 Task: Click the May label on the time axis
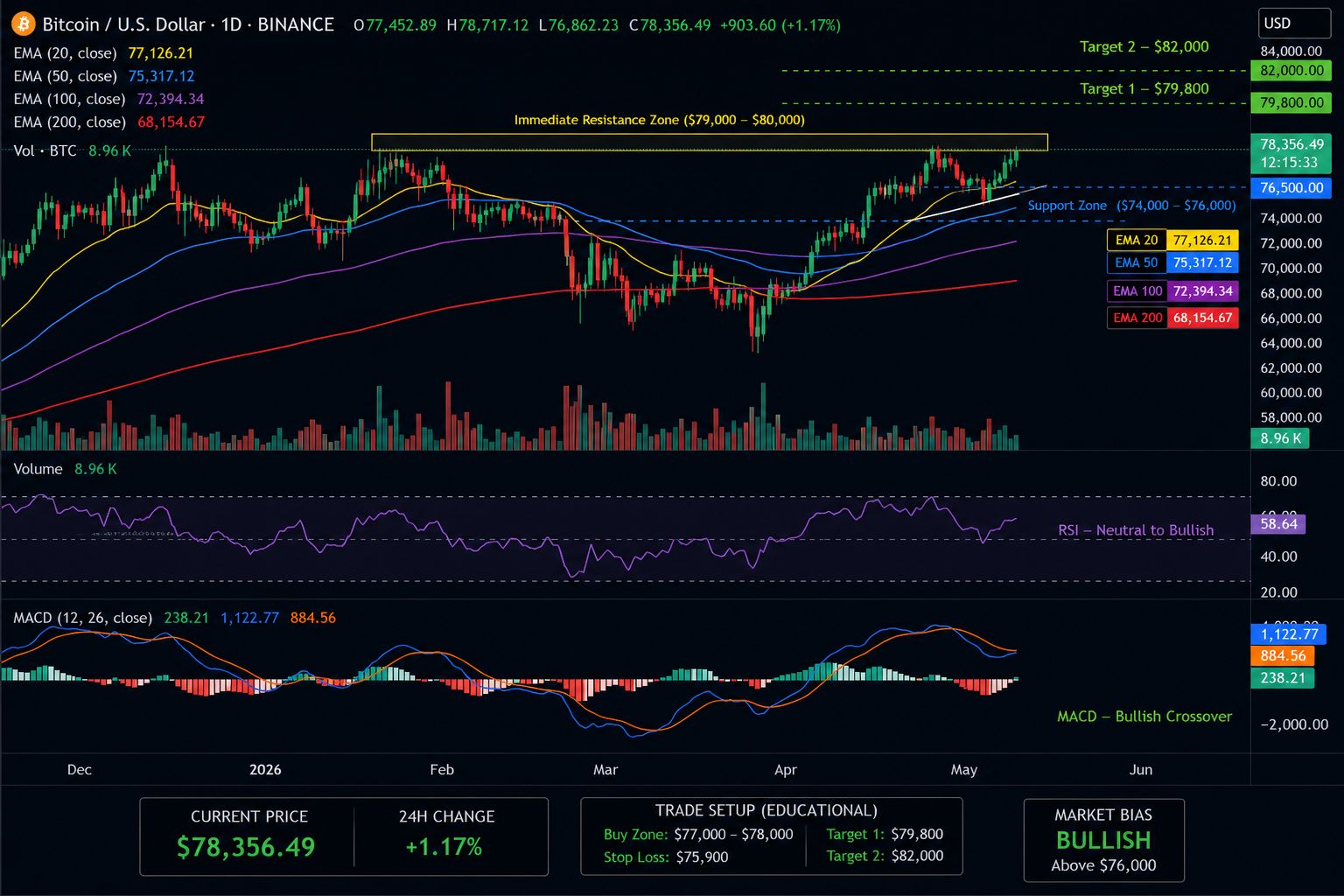[x=964, y=770]
